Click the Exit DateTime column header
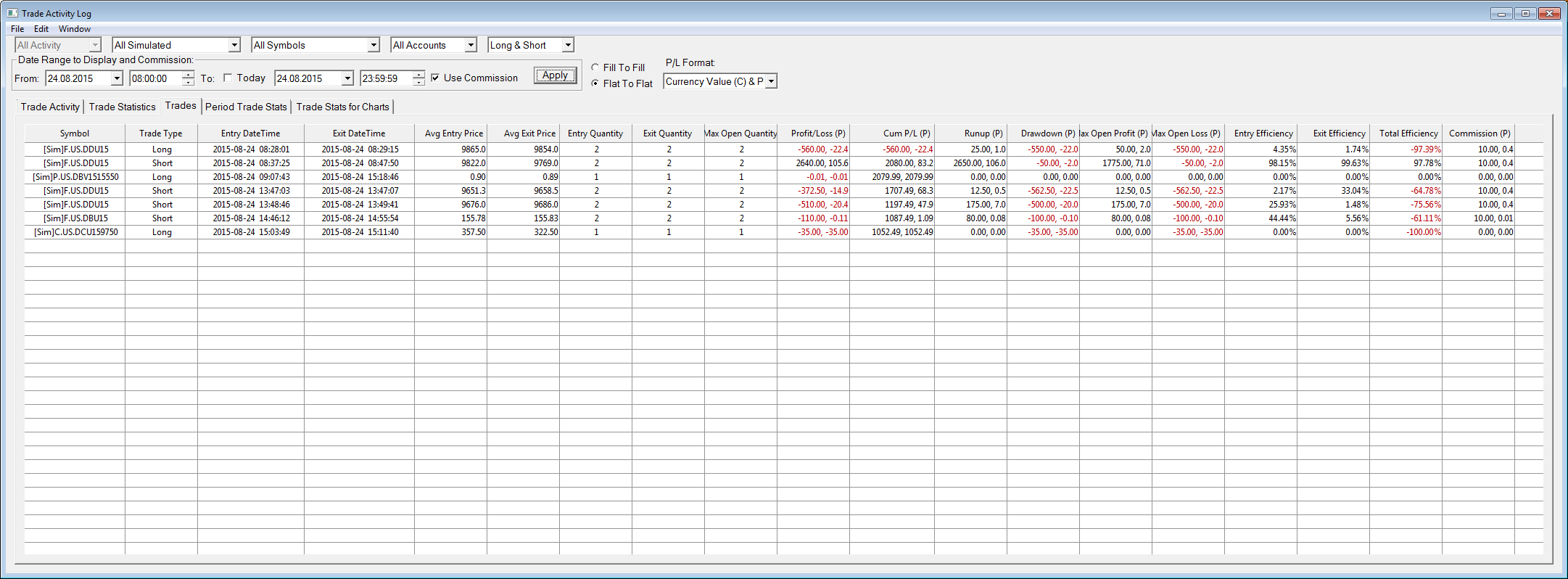 click(359, 134)
